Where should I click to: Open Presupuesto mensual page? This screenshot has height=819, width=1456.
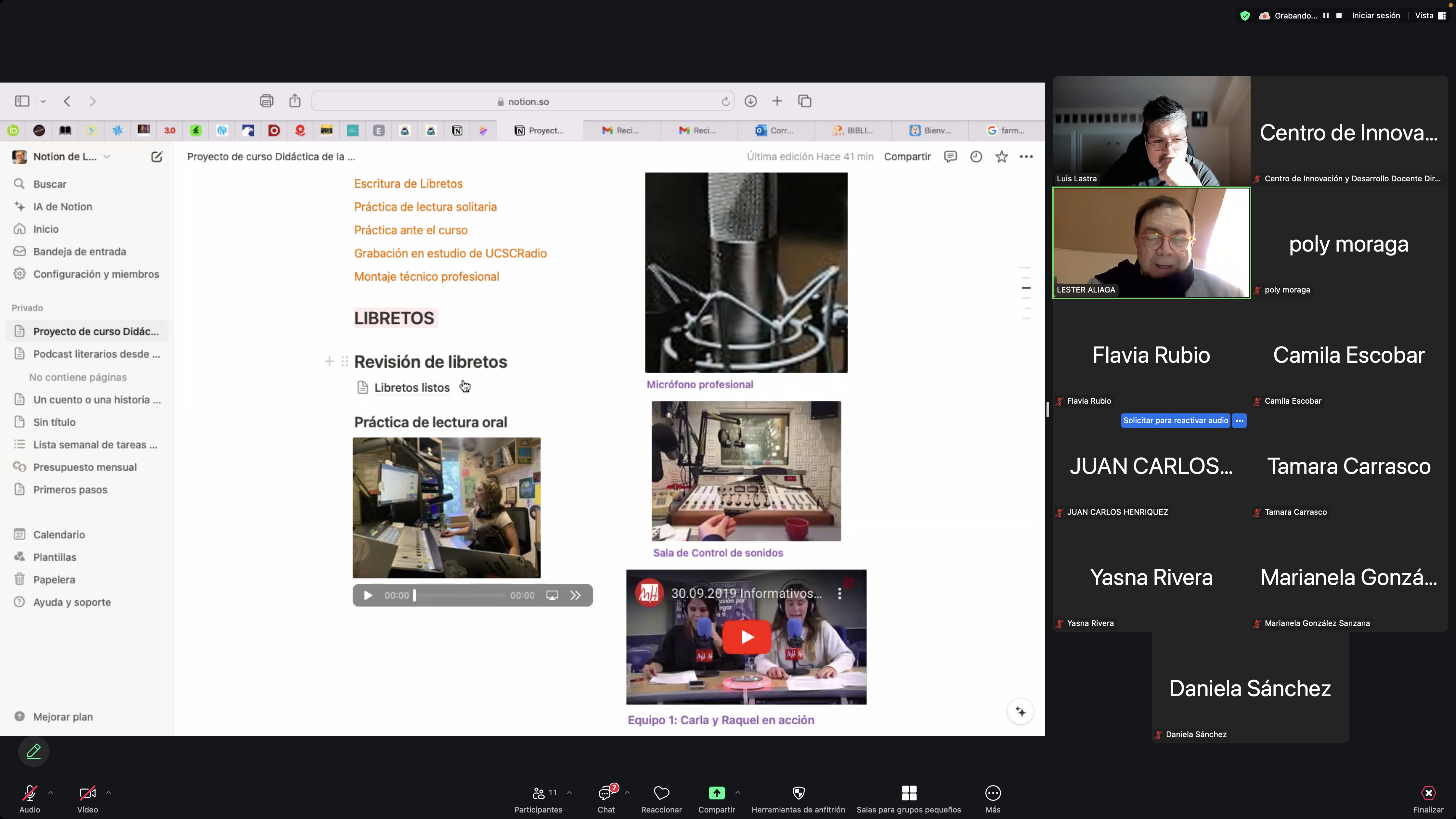pyautogui.click(x=88, y=467)
